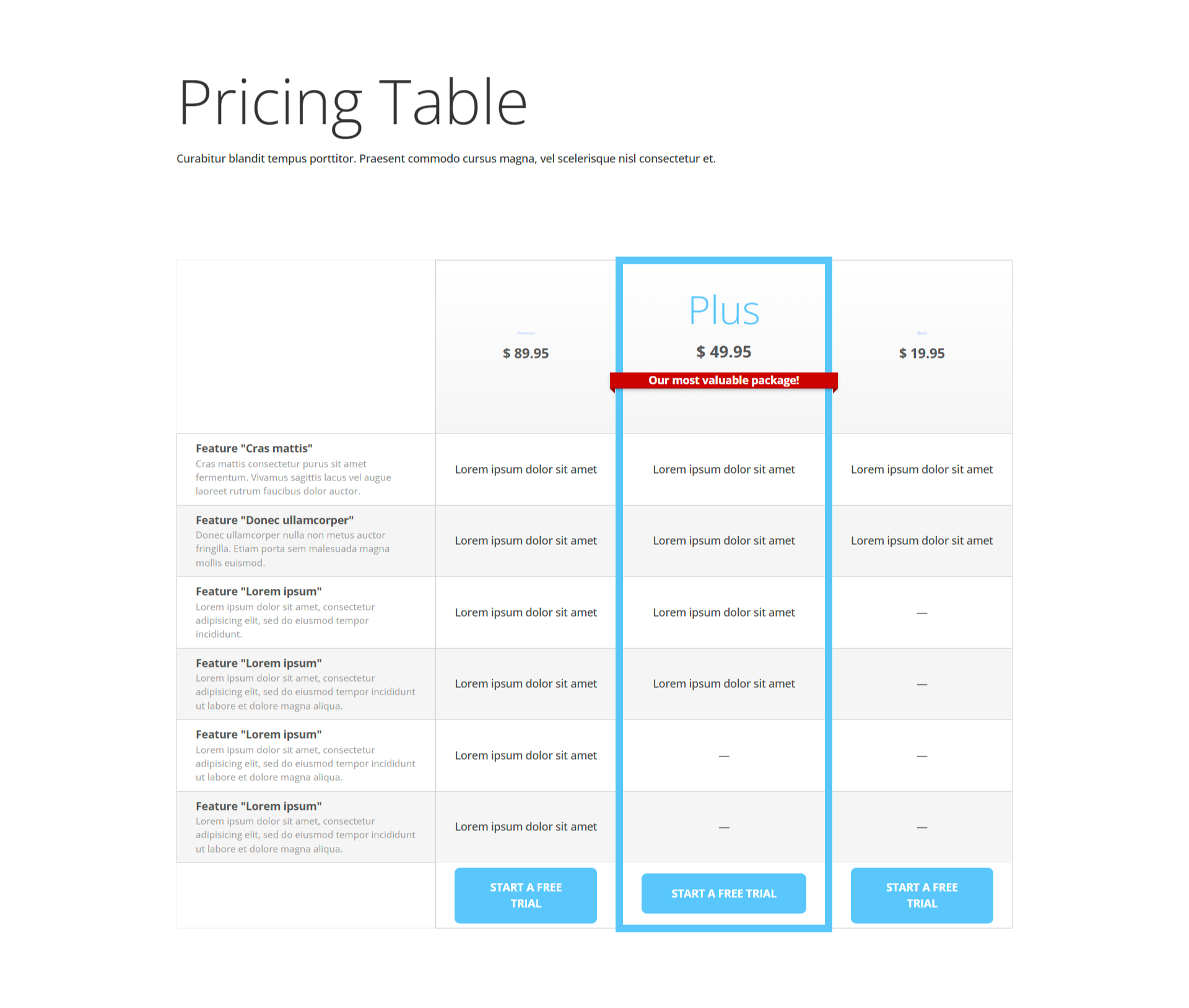
Task: Click the "Cras mattis consectetur purus" description text
Action: [293, 477]
